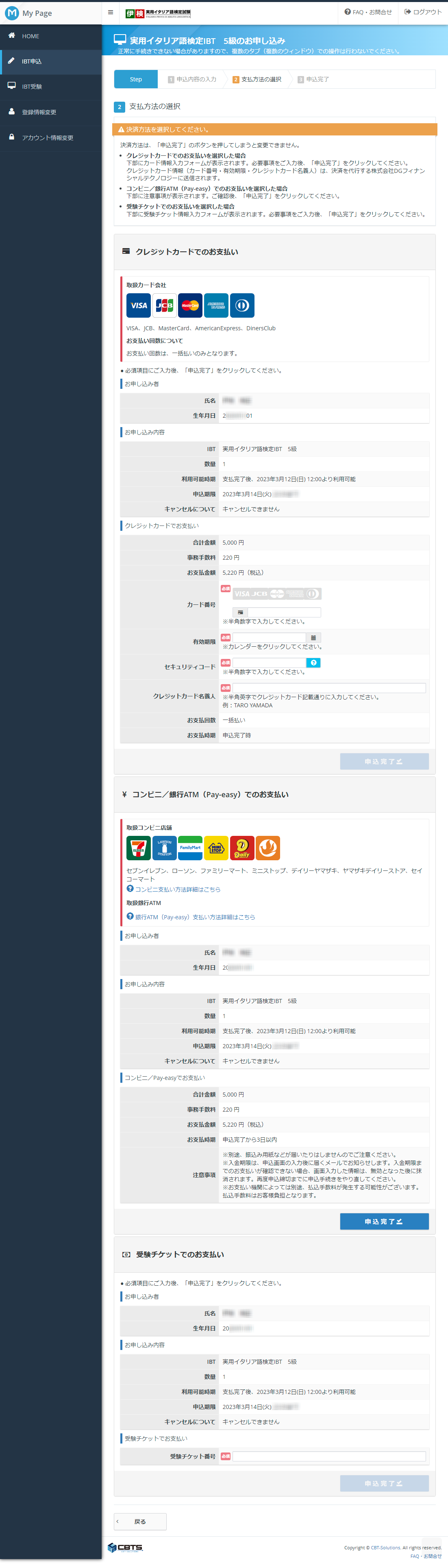Click 申込完了 button under コンビニ section
The height and width of the screenshot is (1568, 448).
pos(384,1221)
